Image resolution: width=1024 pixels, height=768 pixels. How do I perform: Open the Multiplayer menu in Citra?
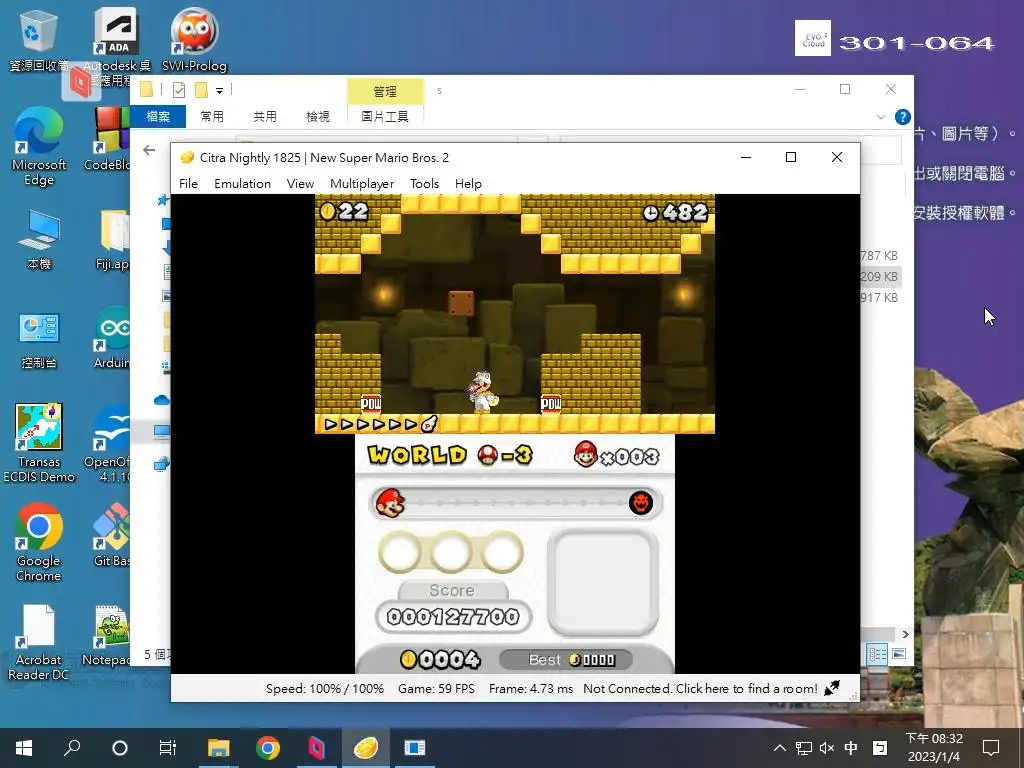pyautogui.click(x=362, y=184)
